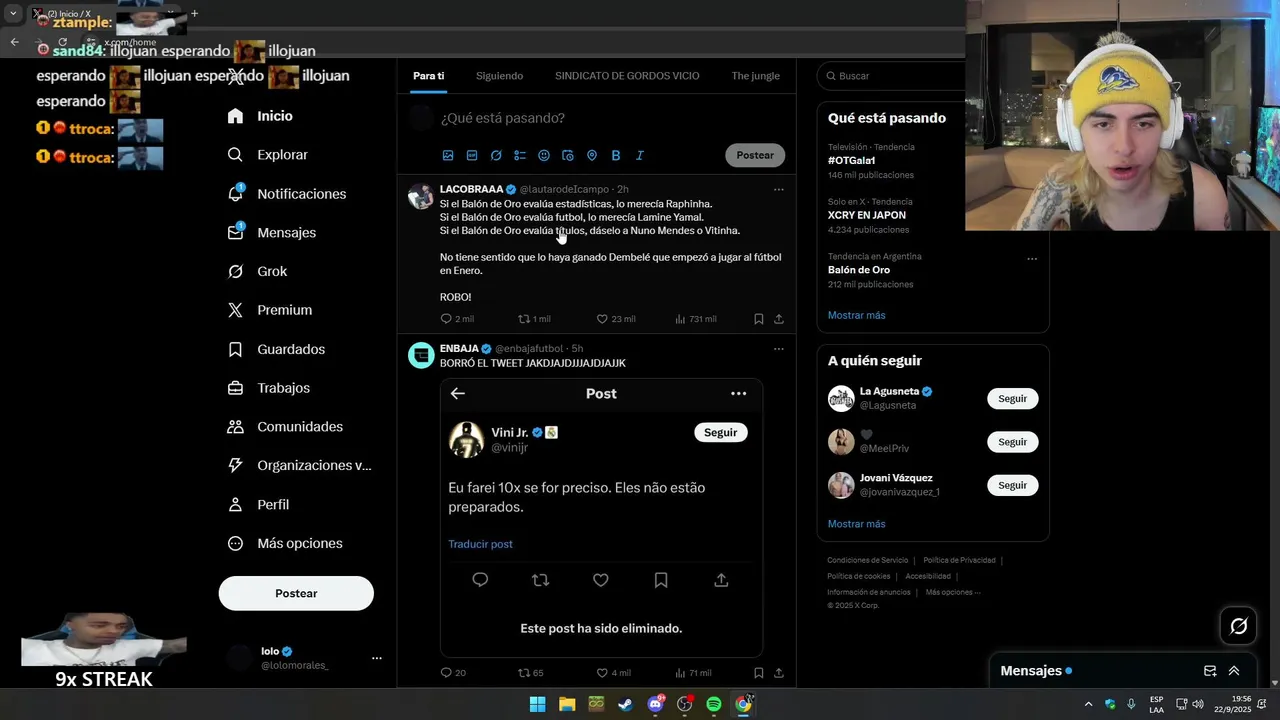This screenshot has height=720, width=1280.
Task: Open floating Grok button
Action: [x=1238, y=626]
